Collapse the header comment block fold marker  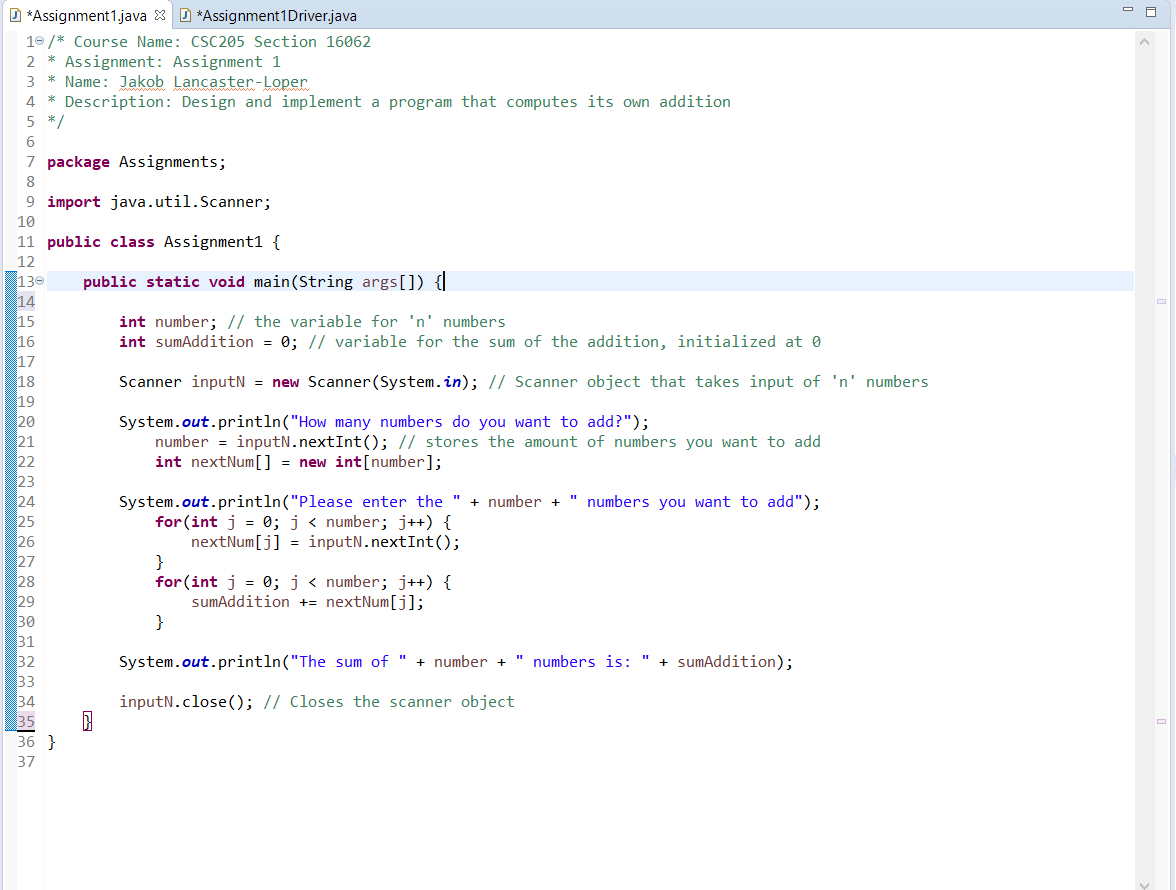[37, 41]
